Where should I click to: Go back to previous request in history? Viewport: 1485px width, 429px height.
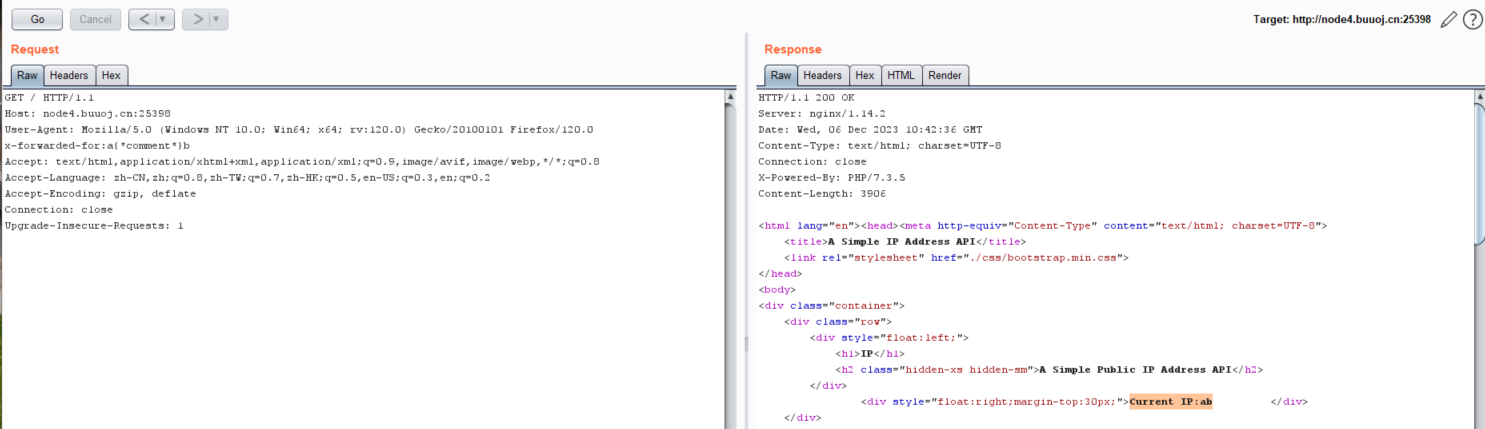(x=143, y=19)
